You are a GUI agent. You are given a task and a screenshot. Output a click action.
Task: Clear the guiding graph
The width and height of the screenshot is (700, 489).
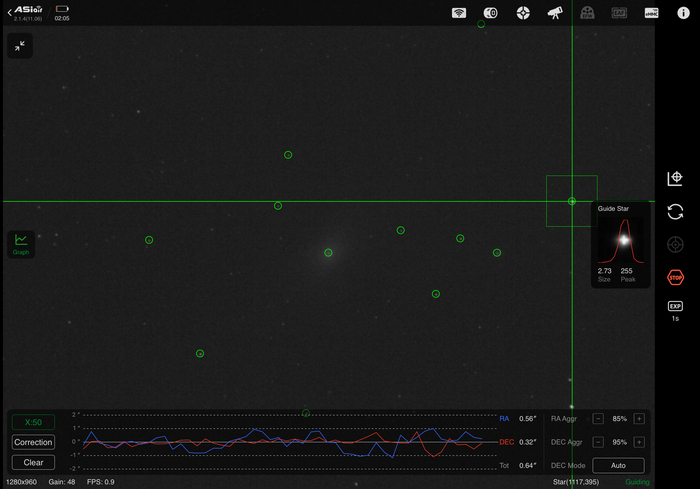pos(33,462)
